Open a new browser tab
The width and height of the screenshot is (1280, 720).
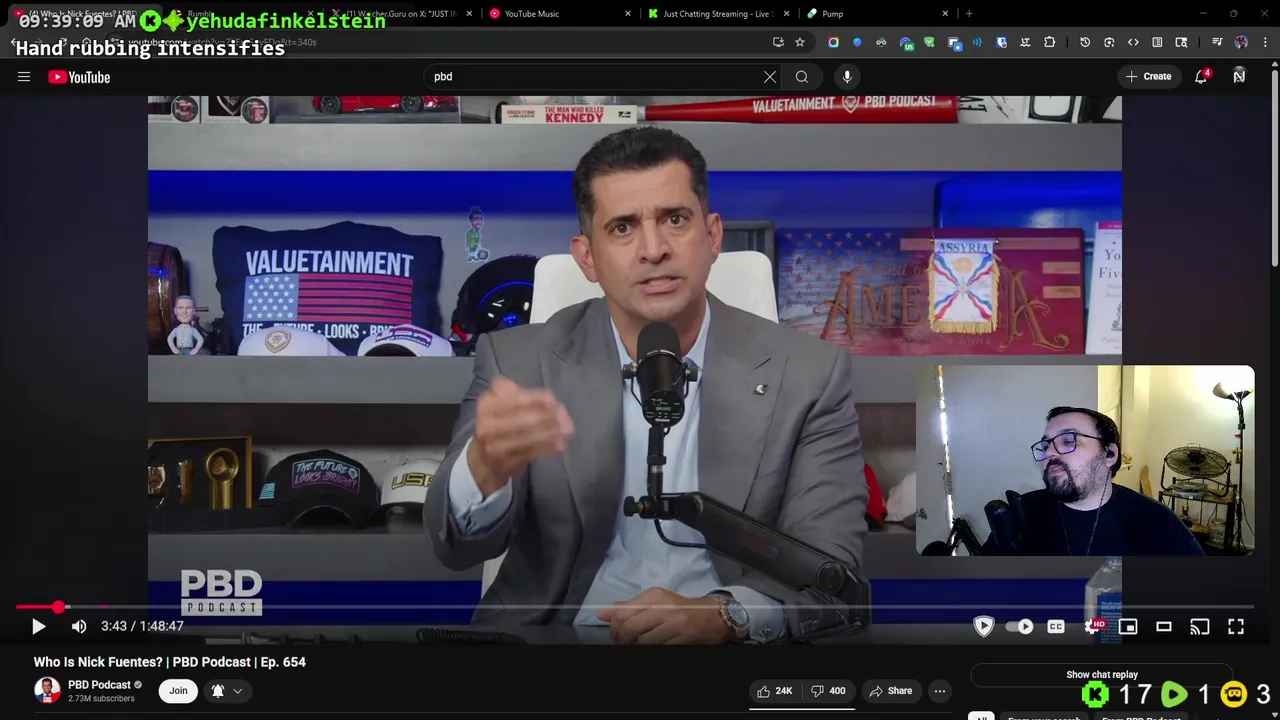coord(969,14)
